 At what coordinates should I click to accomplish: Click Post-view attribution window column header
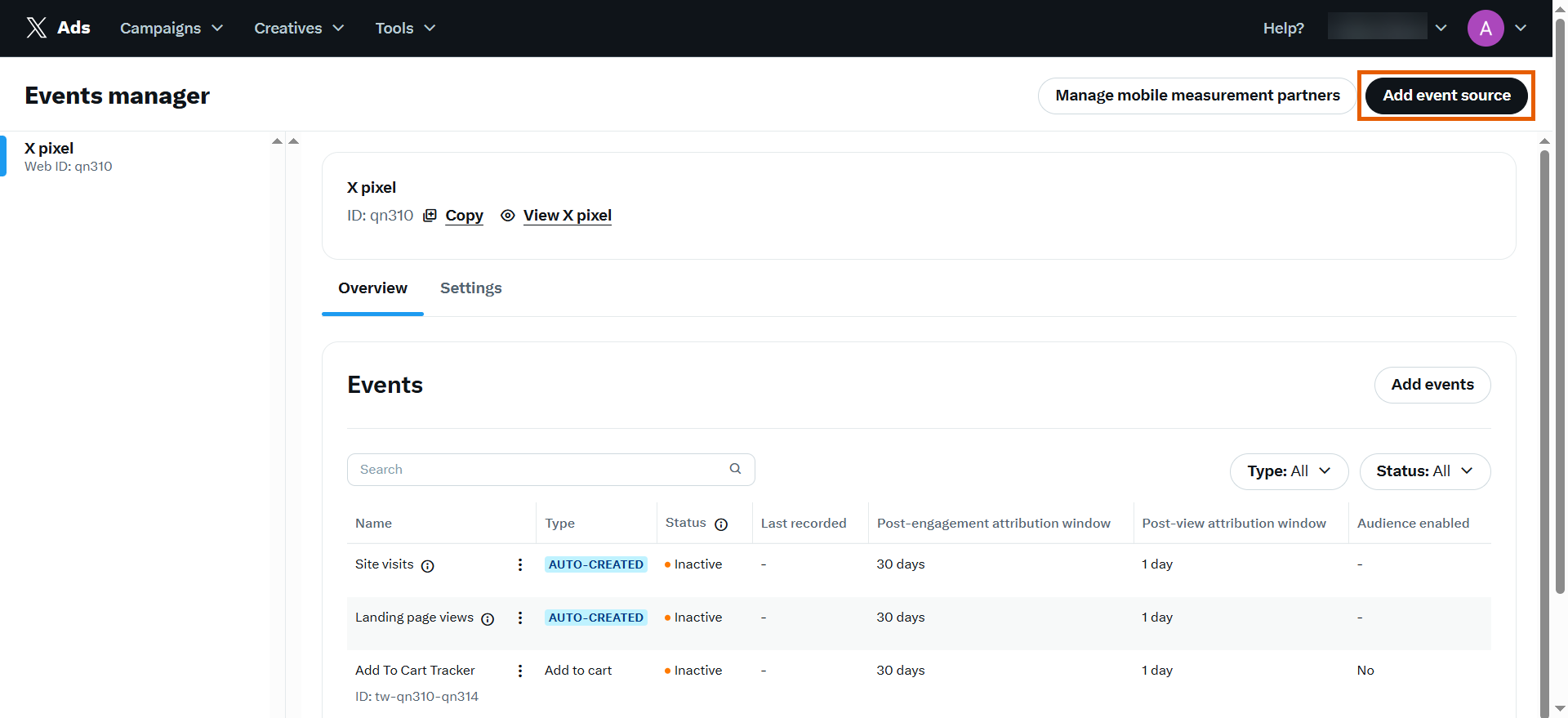tap(1234, 524)
